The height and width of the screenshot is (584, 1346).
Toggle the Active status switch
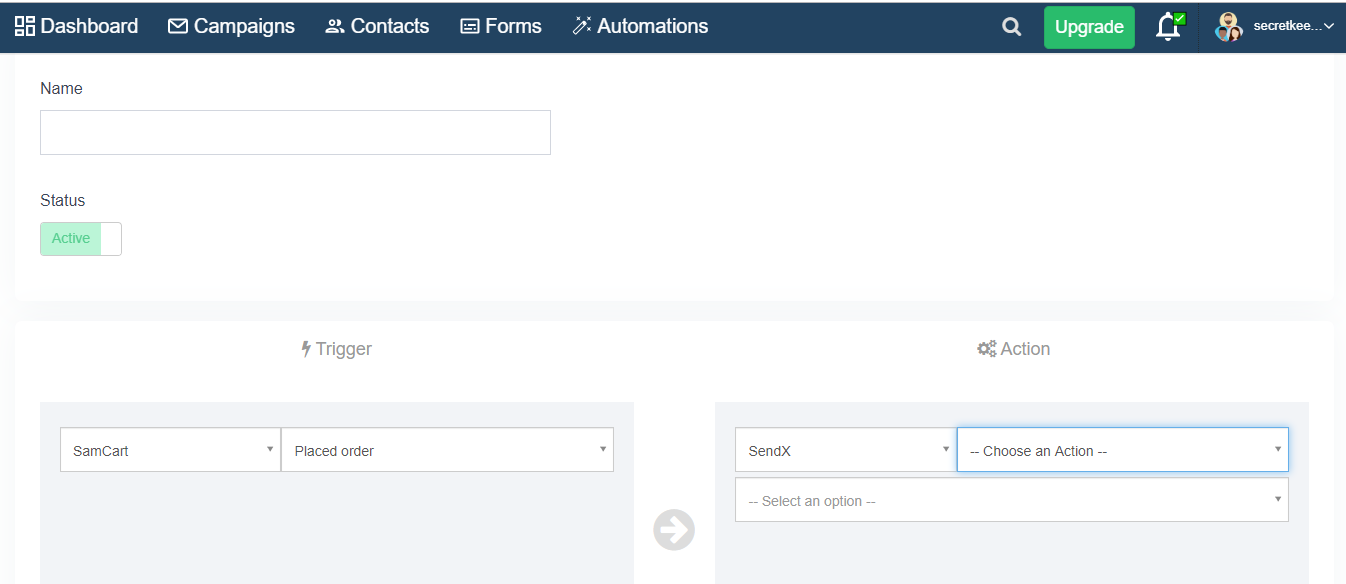tap(81, 239)
